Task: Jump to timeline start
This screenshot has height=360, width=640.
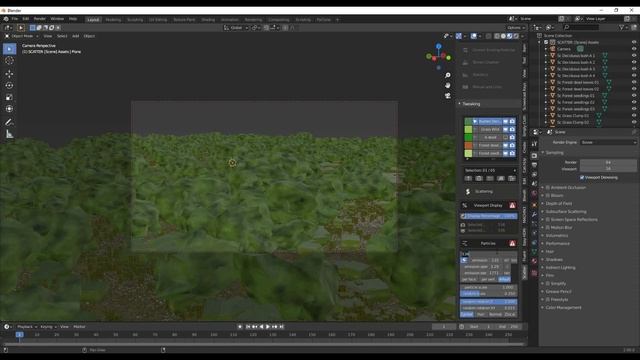Action: click(x=248, y=327)
